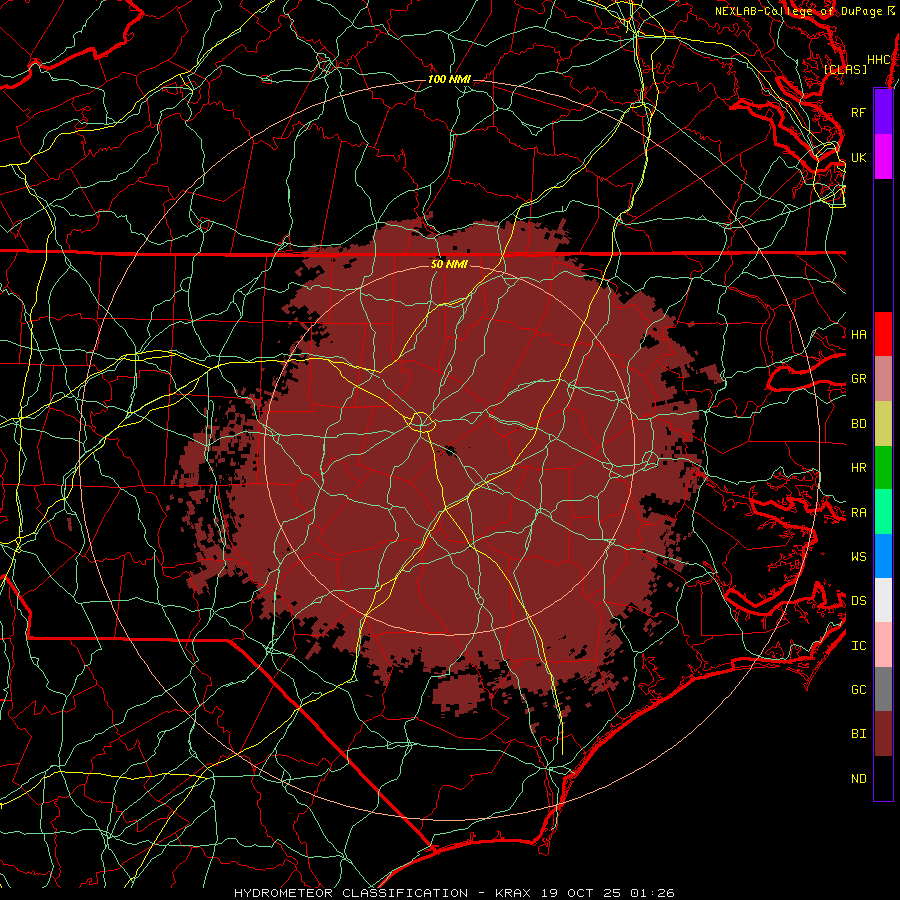Click the RA legend label
The image size is (900, 900).
coord(859,513)
